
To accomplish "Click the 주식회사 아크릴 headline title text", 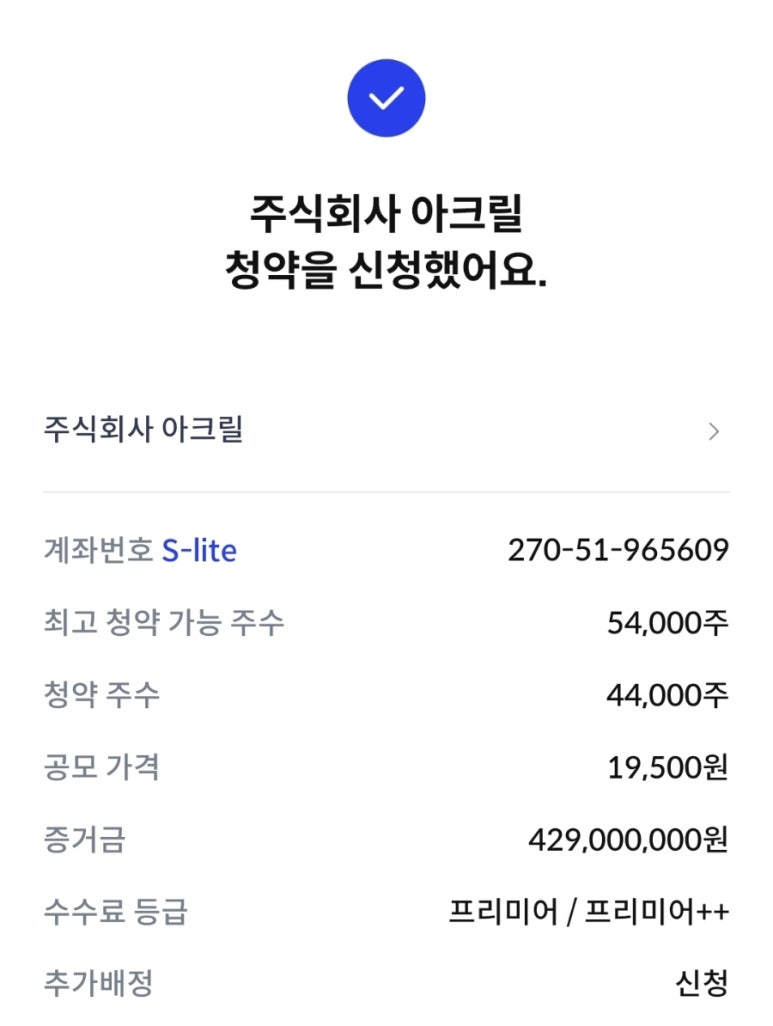I will tap(386, 214).
